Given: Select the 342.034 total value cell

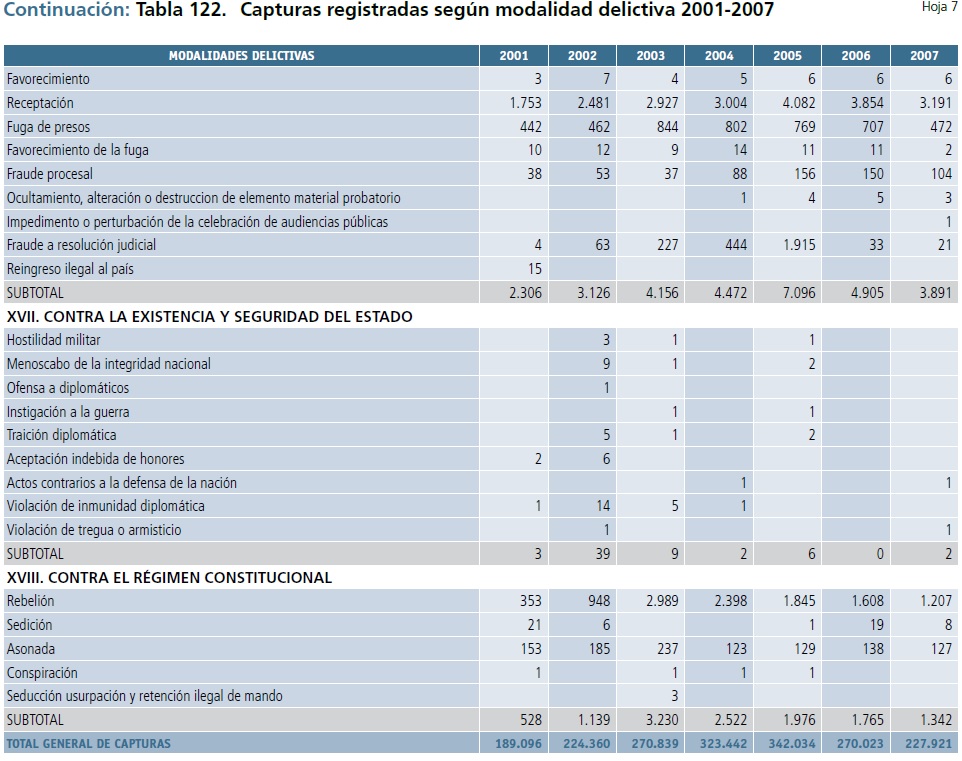Looking at the screenshot, I should 787,744.
